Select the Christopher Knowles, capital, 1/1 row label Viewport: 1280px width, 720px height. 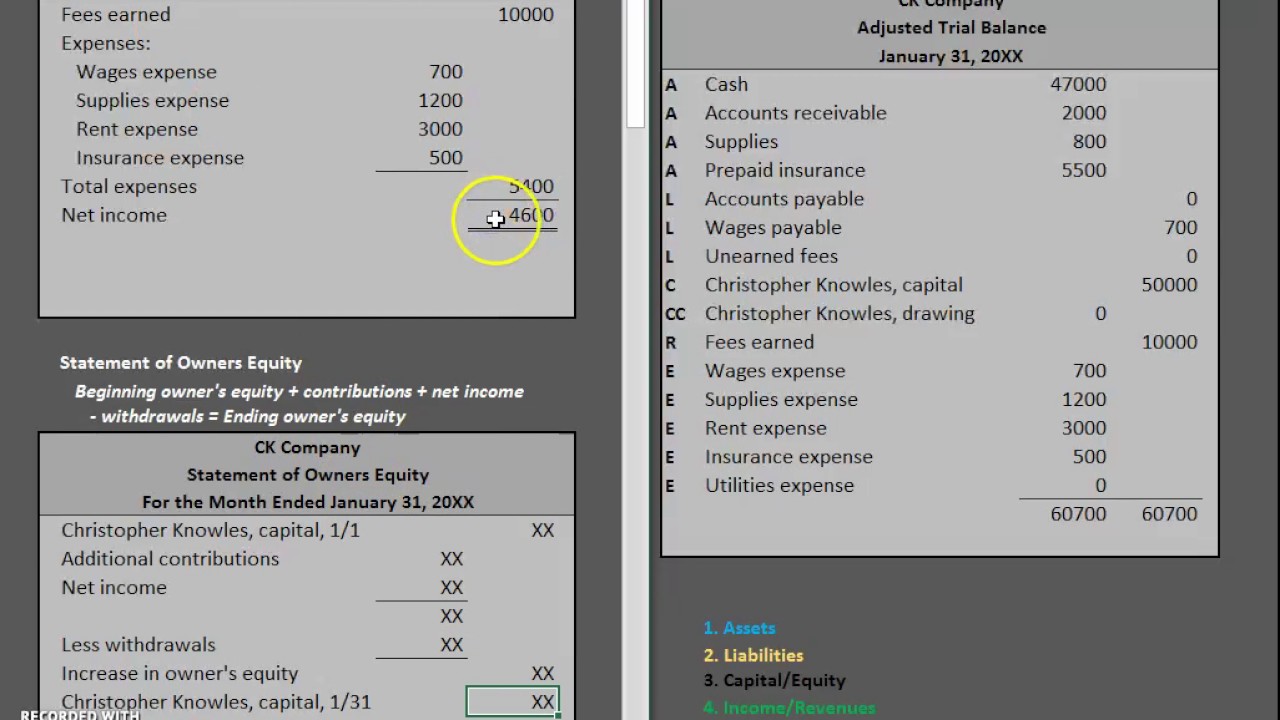click(210, 531)
